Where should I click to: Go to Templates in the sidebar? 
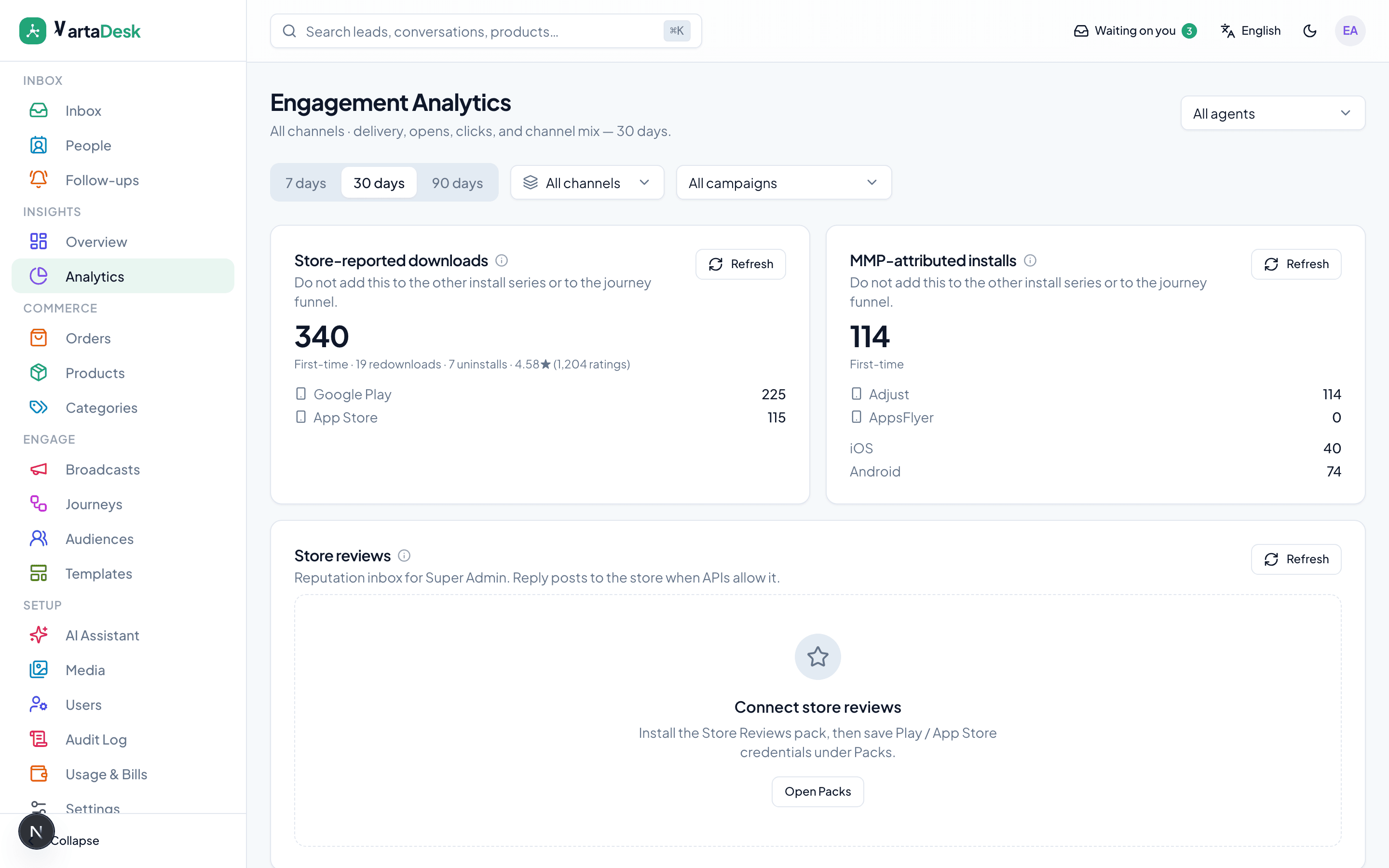point(123,573)
